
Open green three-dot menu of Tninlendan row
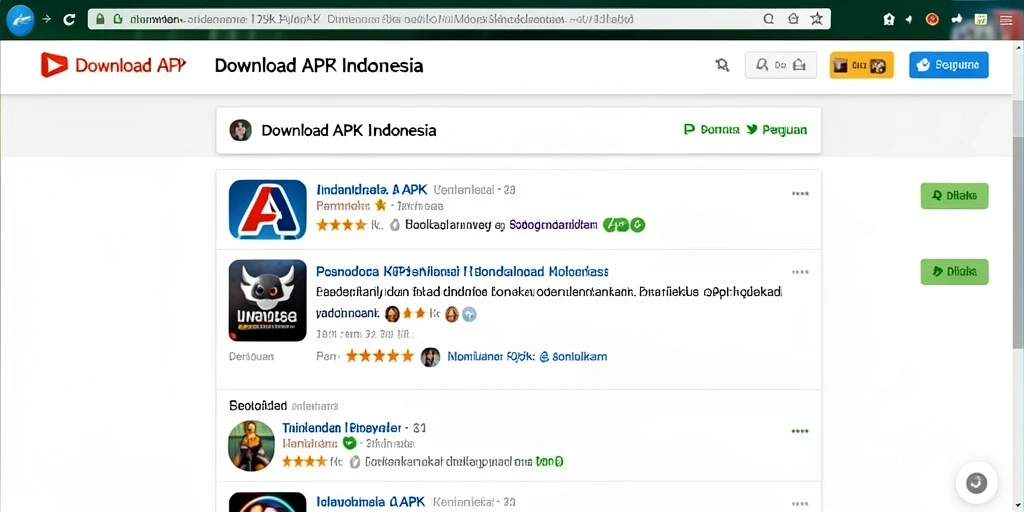[x=800, y=431]
